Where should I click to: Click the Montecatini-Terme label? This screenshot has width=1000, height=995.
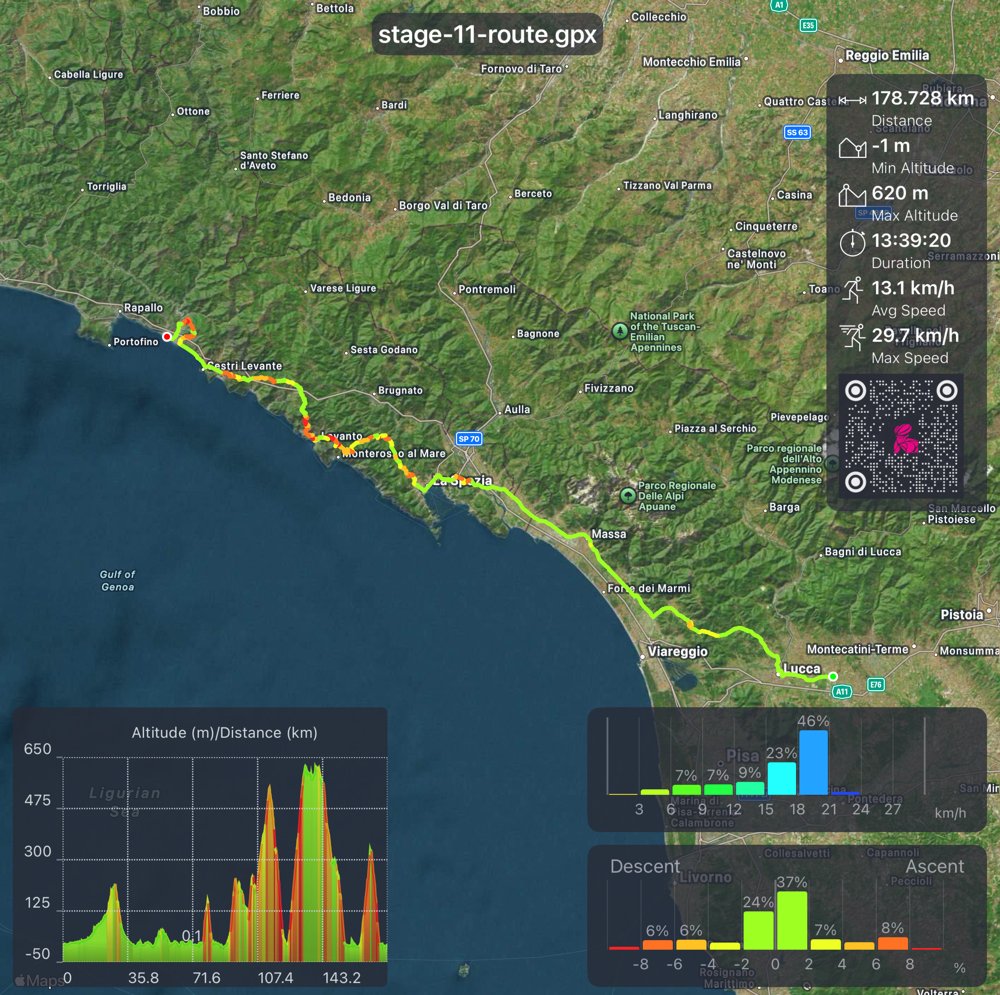click(857, 649)
